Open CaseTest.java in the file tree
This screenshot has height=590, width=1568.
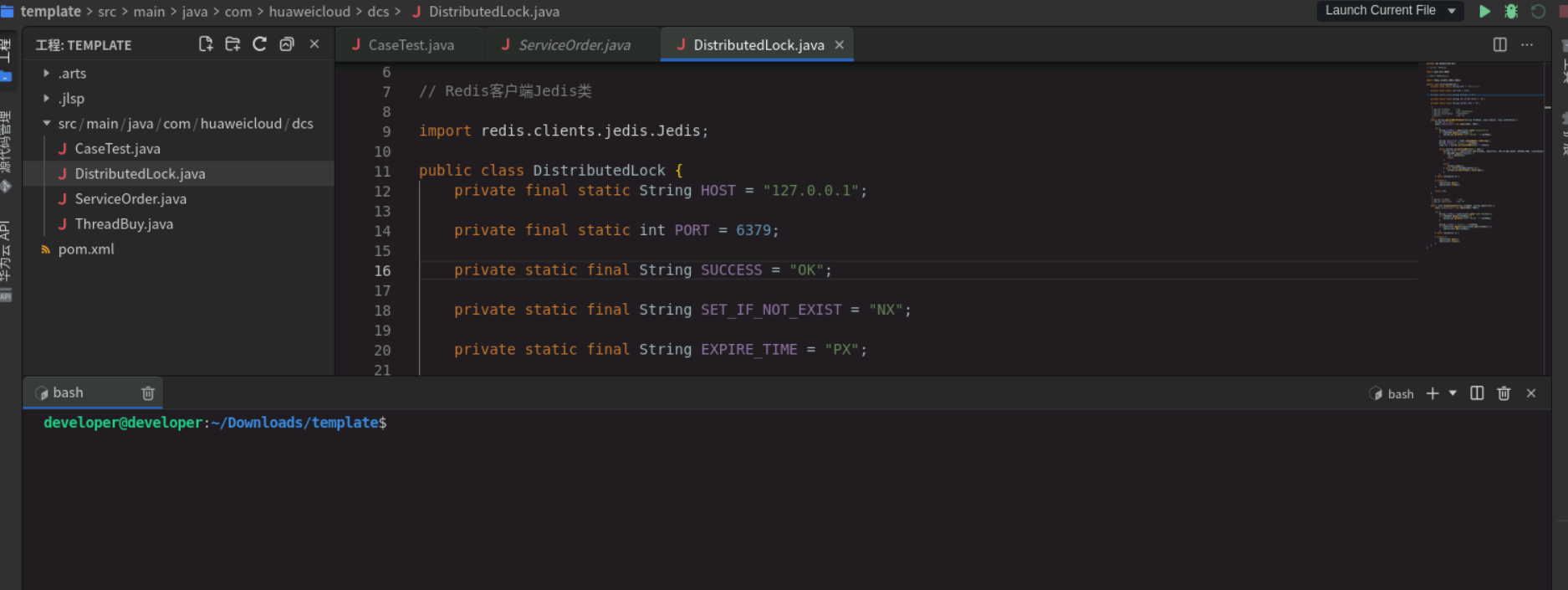tap(117, 148)
